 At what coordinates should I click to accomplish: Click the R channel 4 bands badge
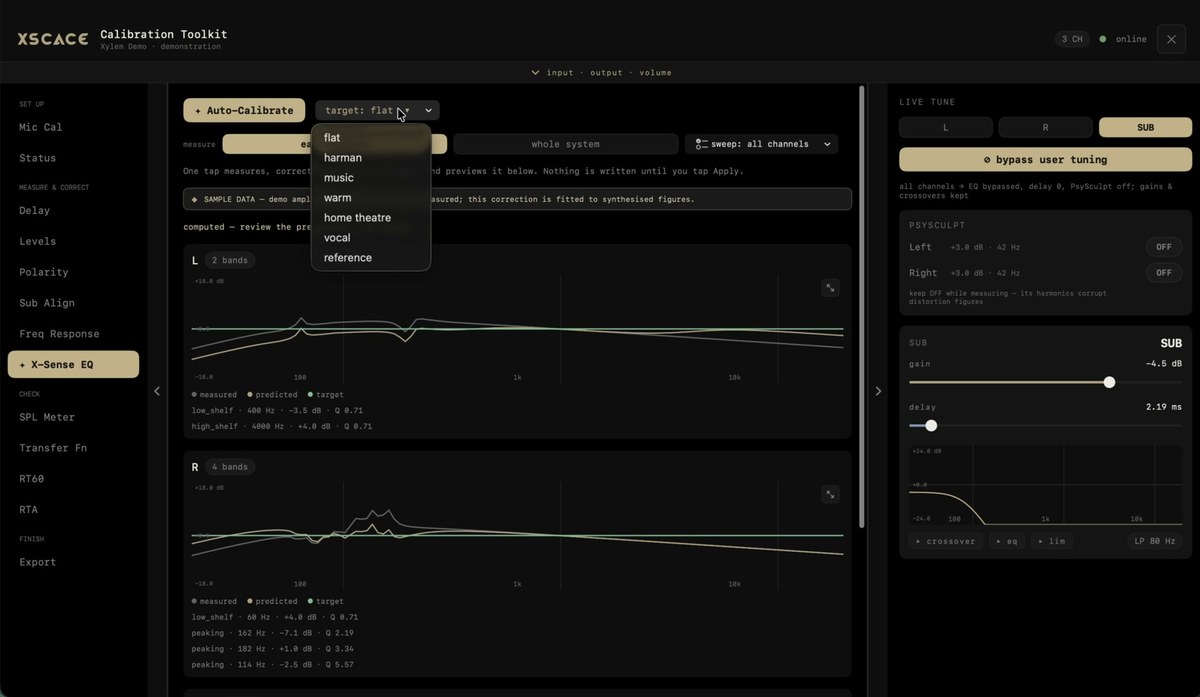click(x=230, y=467)
